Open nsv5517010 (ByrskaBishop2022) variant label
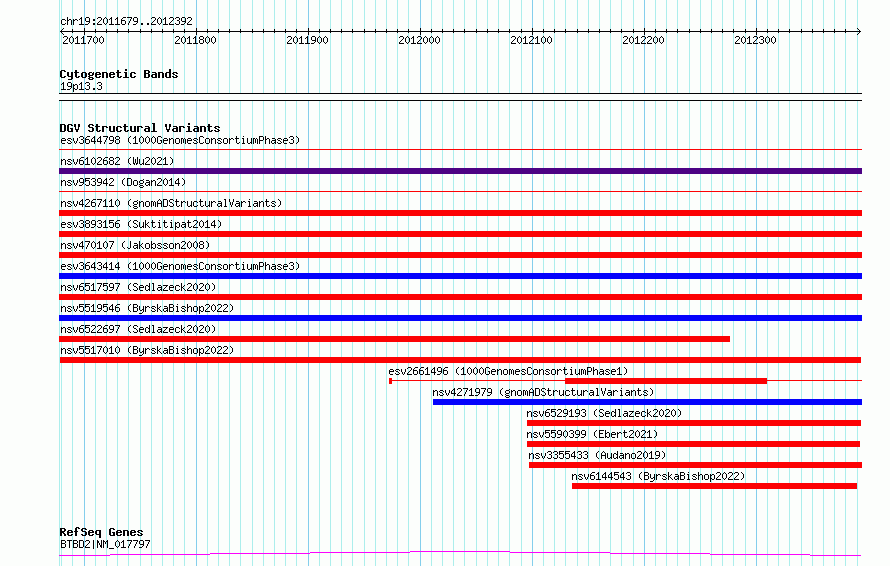 (147, 350)
